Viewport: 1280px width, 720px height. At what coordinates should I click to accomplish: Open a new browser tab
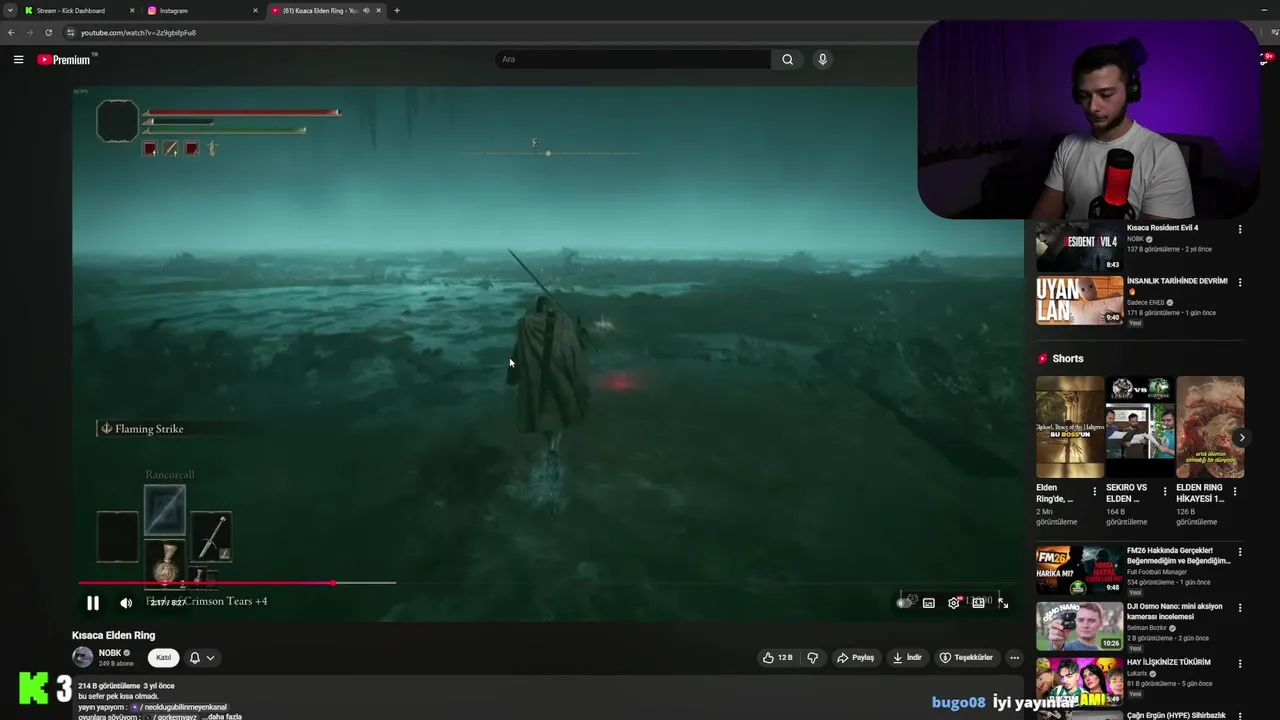(x=397, y=11)
